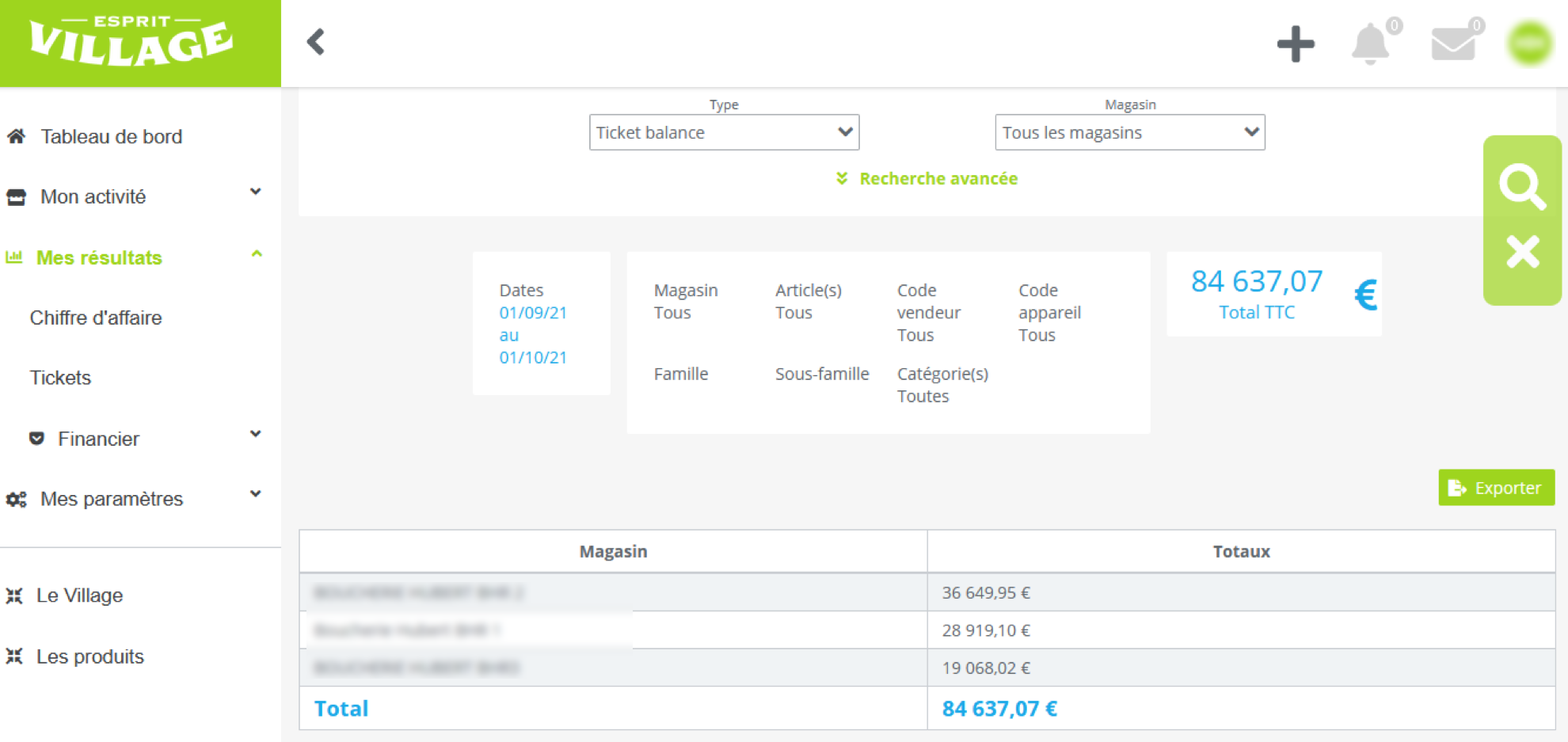
Task: Open the green user avatar menu
Action: [1528, 44]
